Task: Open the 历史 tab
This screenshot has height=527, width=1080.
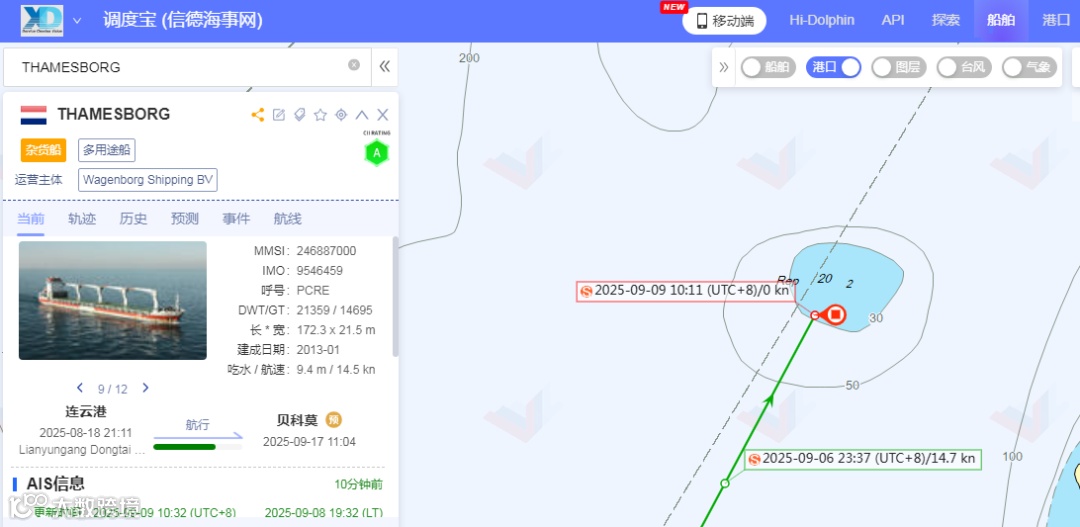Action: click(133, 219)
